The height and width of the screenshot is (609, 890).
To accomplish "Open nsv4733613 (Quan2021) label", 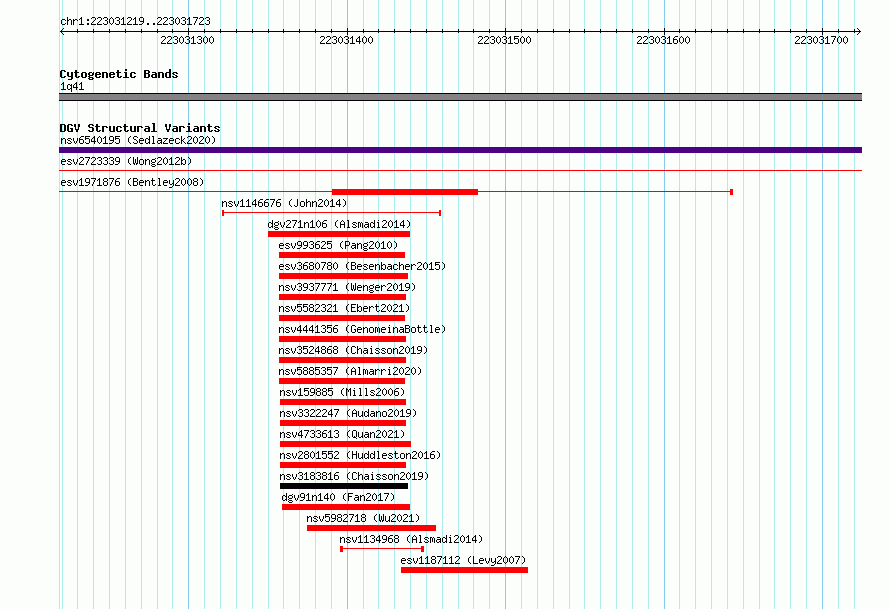I will pyautogui.click(x=342, y=434).
